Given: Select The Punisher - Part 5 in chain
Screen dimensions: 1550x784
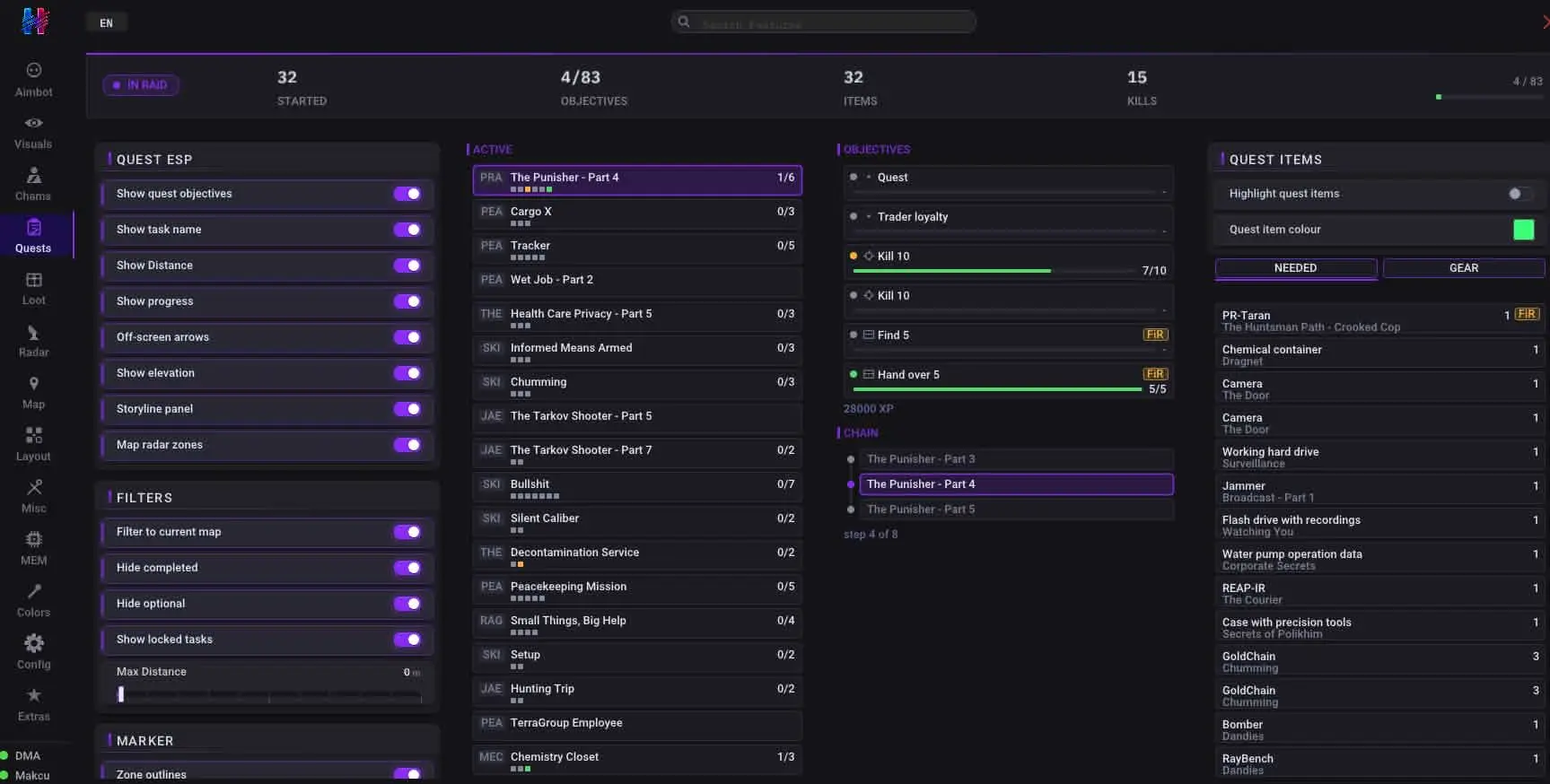Looking at the screenshot, I should [1016, 510].
